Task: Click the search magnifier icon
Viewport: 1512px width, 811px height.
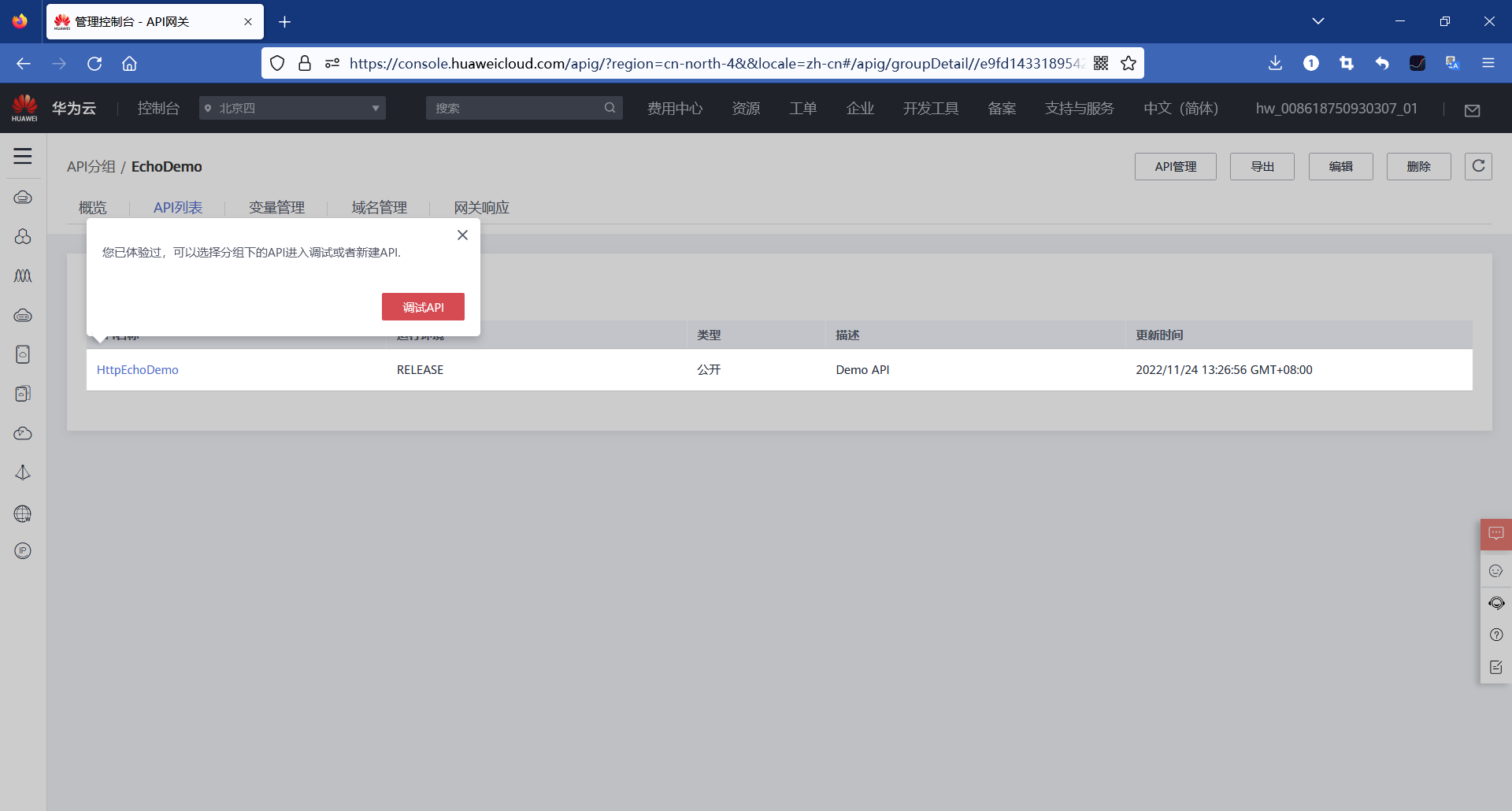Action: coord(610,108)
